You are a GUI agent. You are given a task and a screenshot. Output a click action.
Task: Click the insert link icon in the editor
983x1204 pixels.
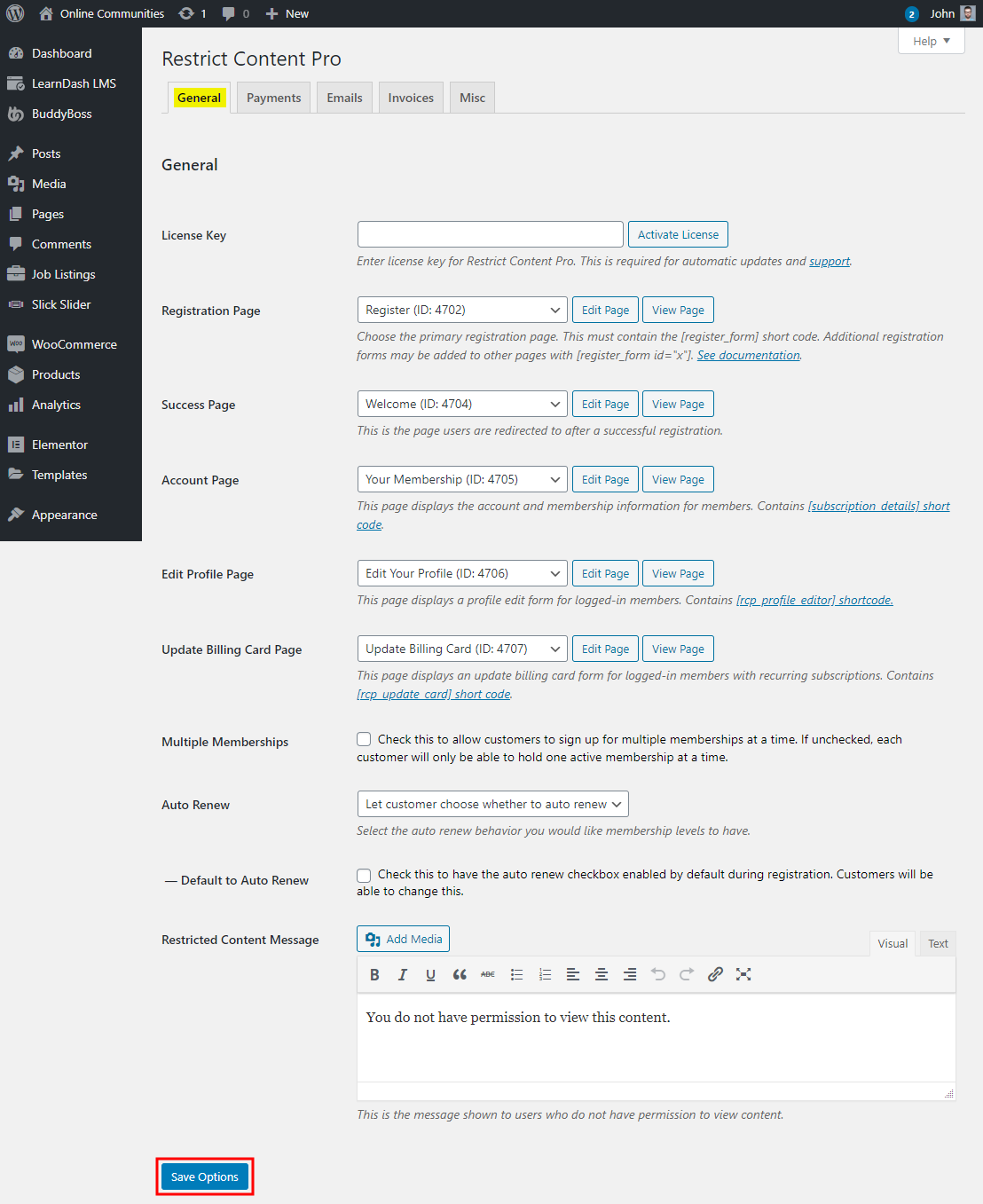[x=715, y=974]
